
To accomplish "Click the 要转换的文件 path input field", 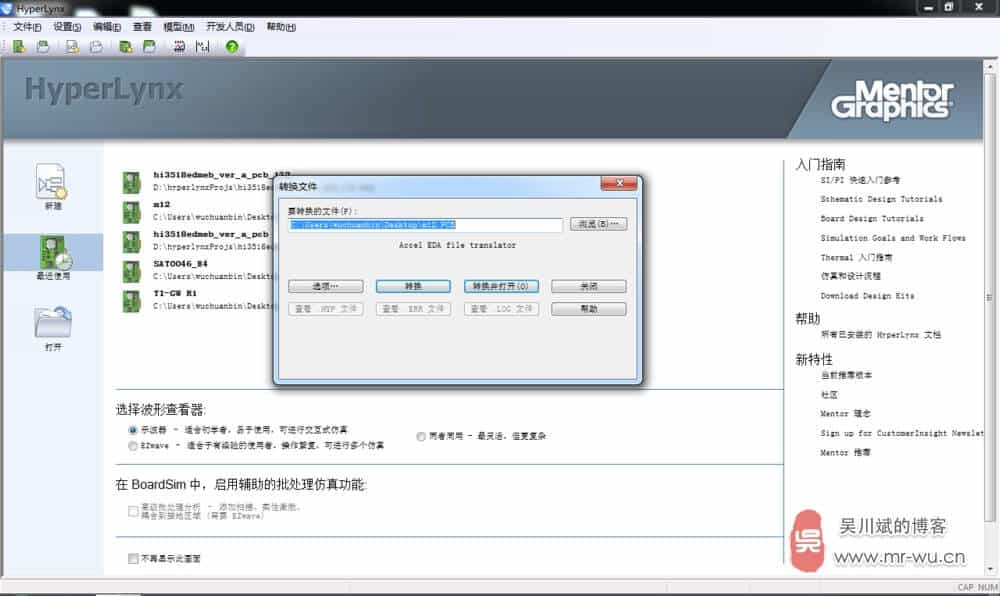I will pos(425,225).
